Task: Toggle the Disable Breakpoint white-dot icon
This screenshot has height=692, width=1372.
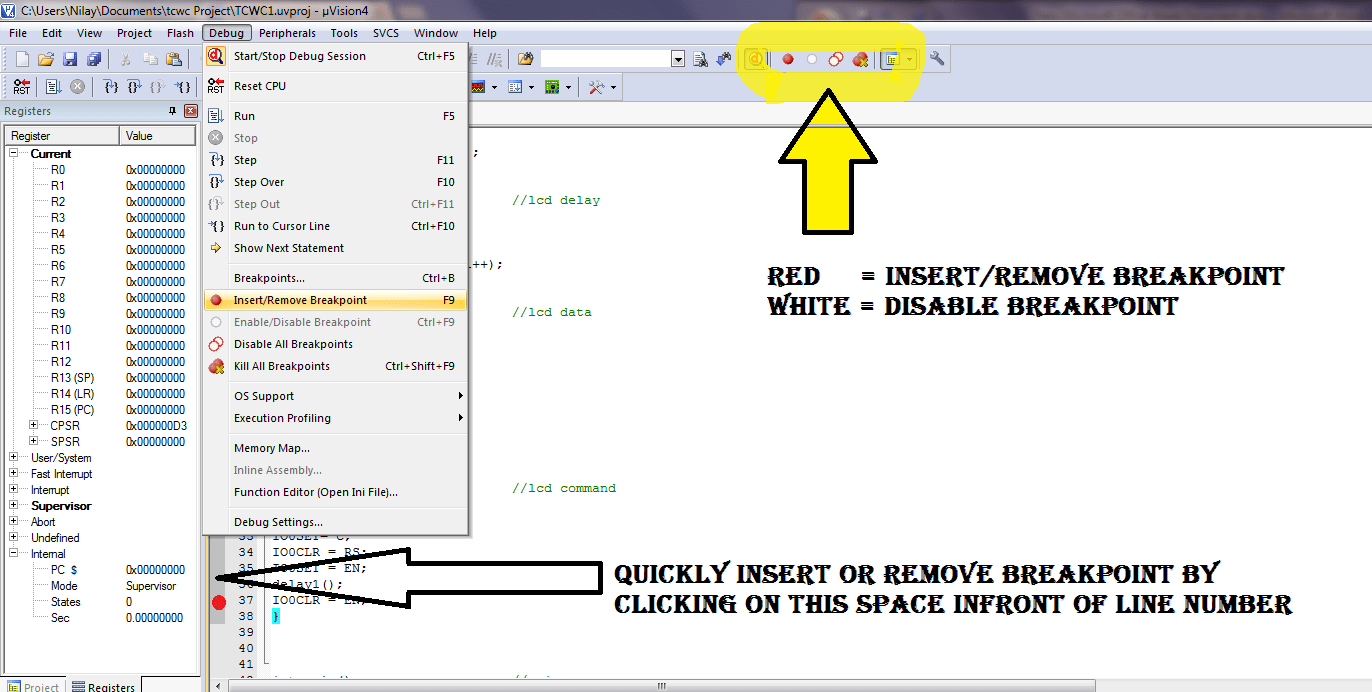Action: (811, 58)
